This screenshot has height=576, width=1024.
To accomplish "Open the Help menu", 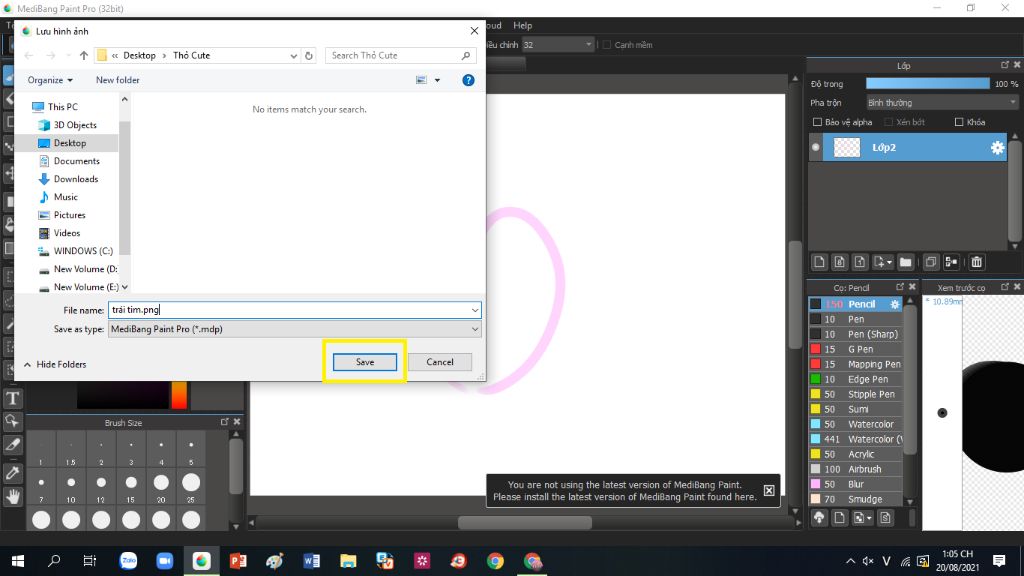I will [522, 25].
